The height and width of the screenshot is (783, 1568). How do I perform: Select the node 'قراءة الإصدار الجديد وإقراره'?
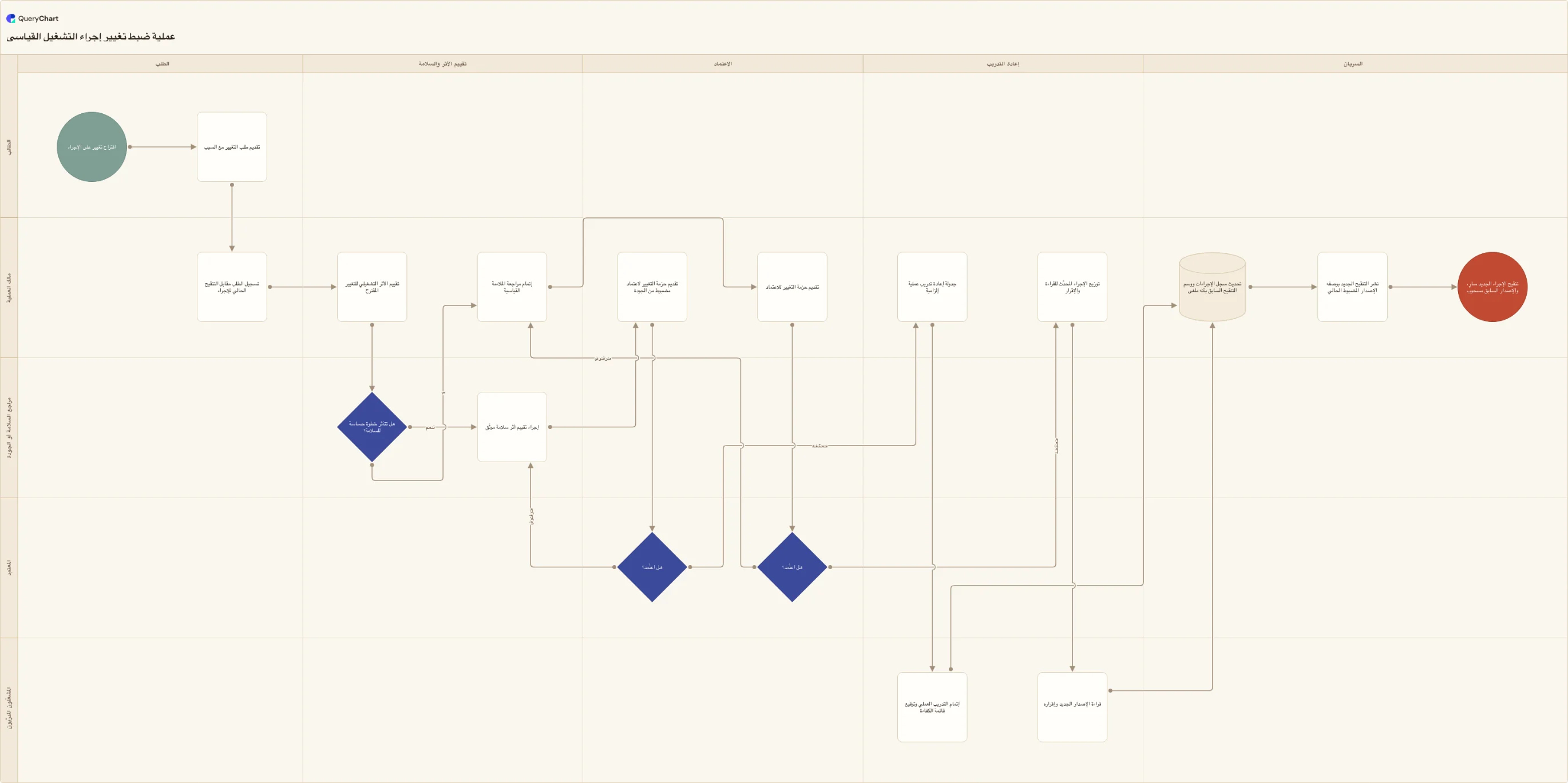click(1072, 707)
